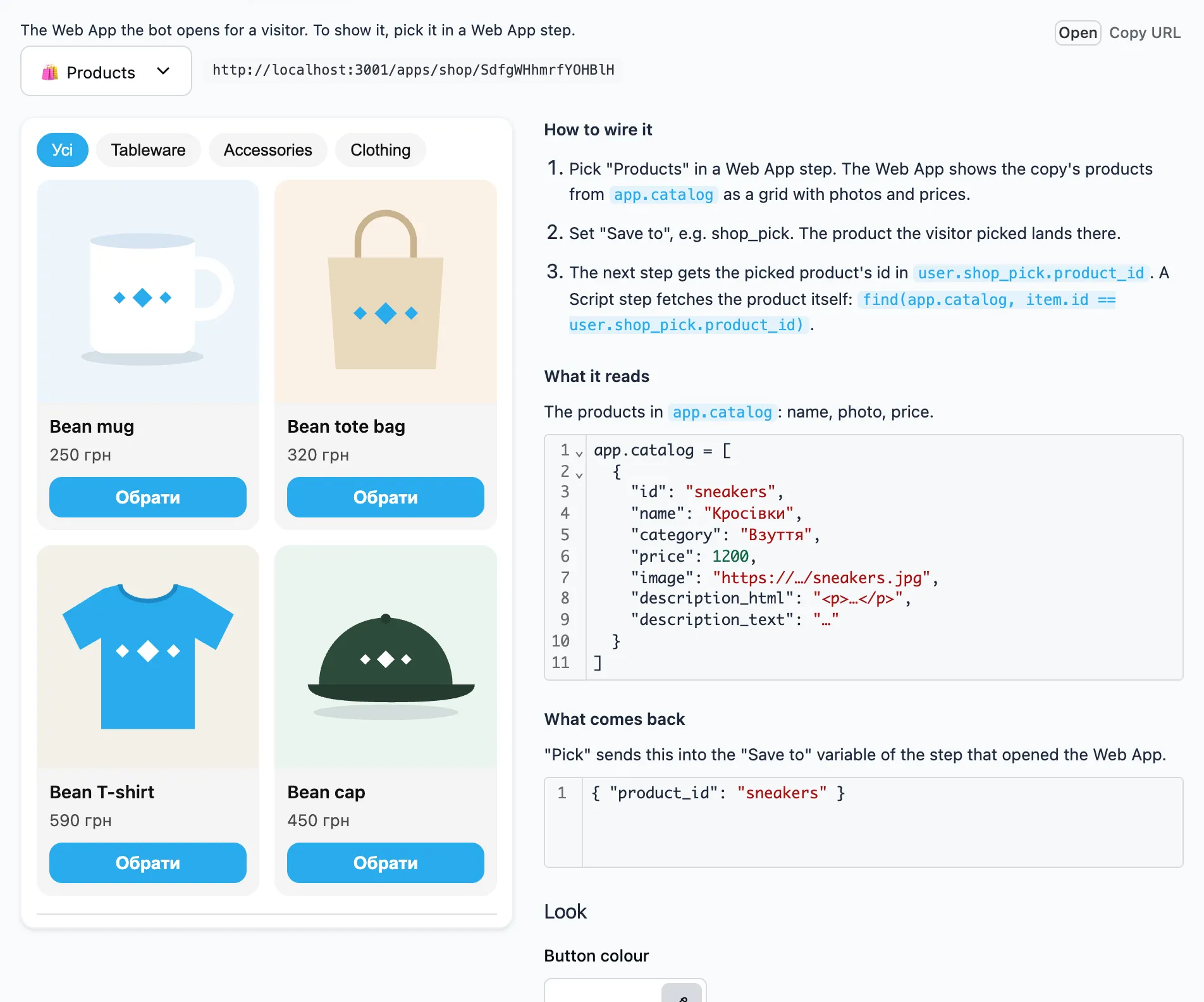
Task: Switch to the Tableware category
Action: click(149, 150)
